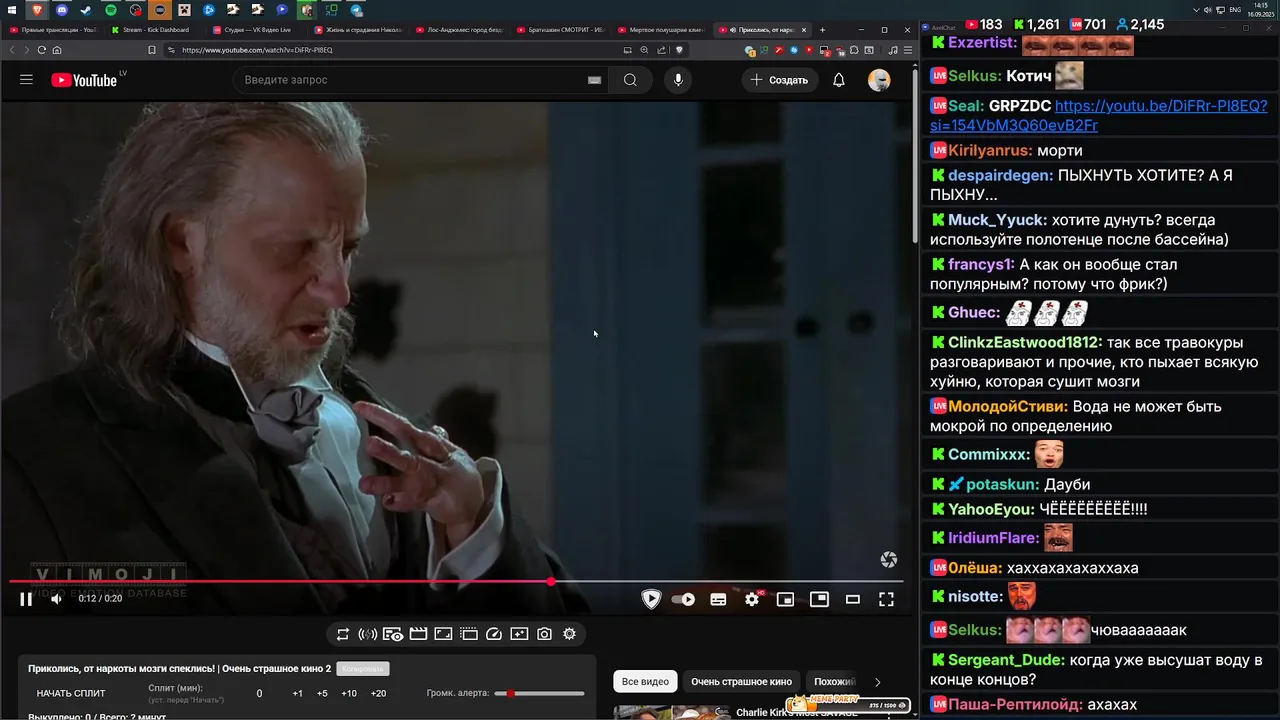1280x720 pixels.
Task: Open the Windows Start menu
Action: [x=11, y=10]
